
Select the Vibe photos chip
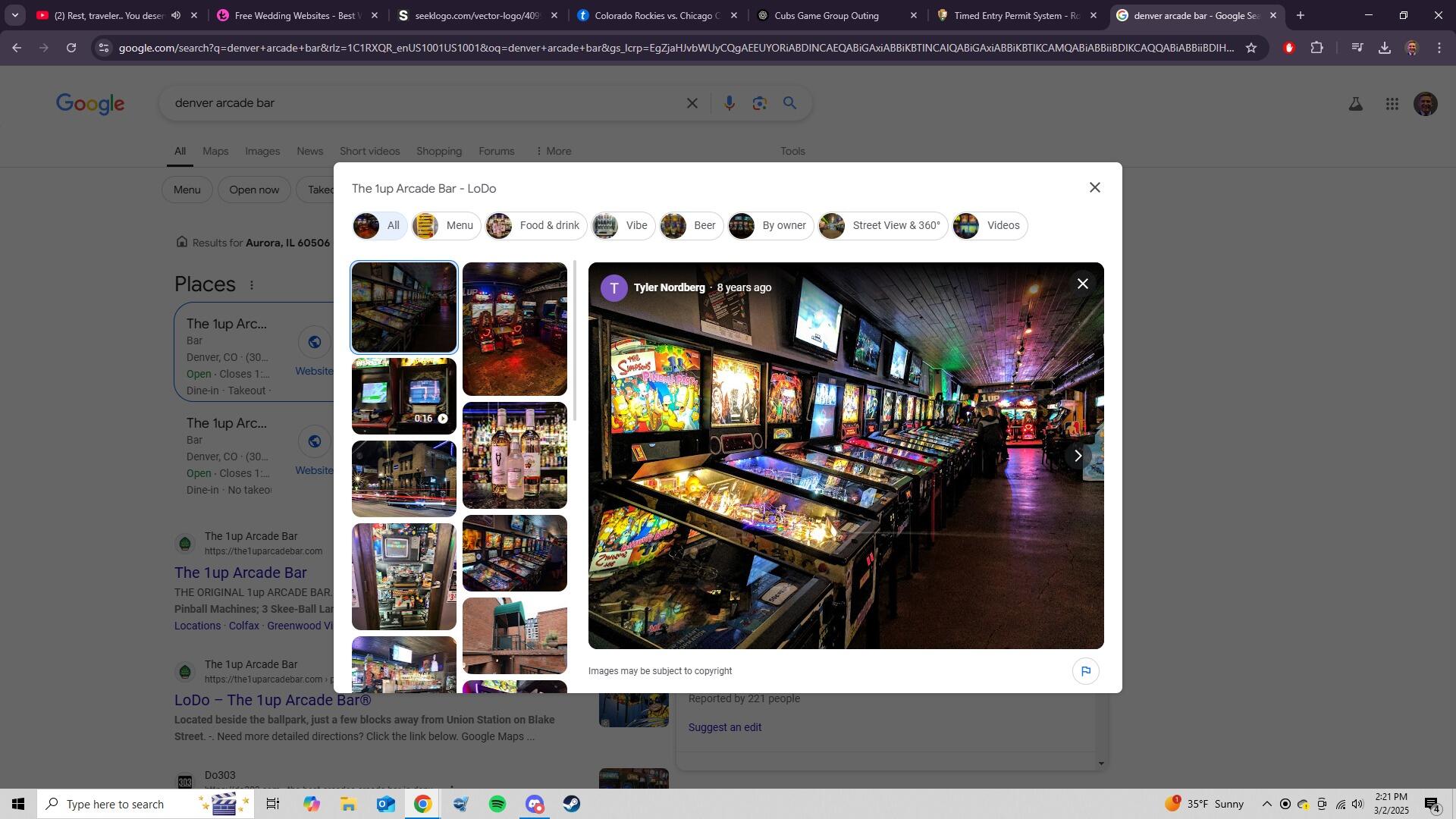pos(623,226)
